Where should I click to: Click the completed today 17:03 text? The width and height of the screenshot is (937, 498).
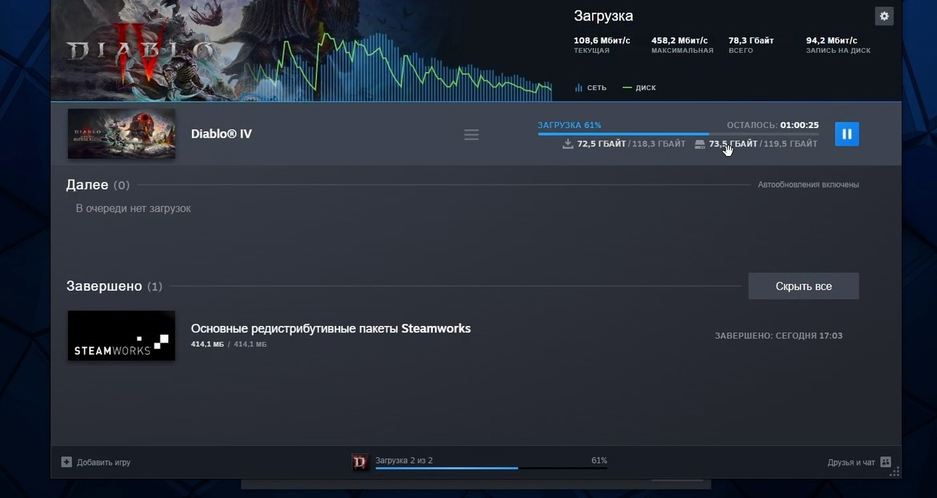(x=778, y=335)
